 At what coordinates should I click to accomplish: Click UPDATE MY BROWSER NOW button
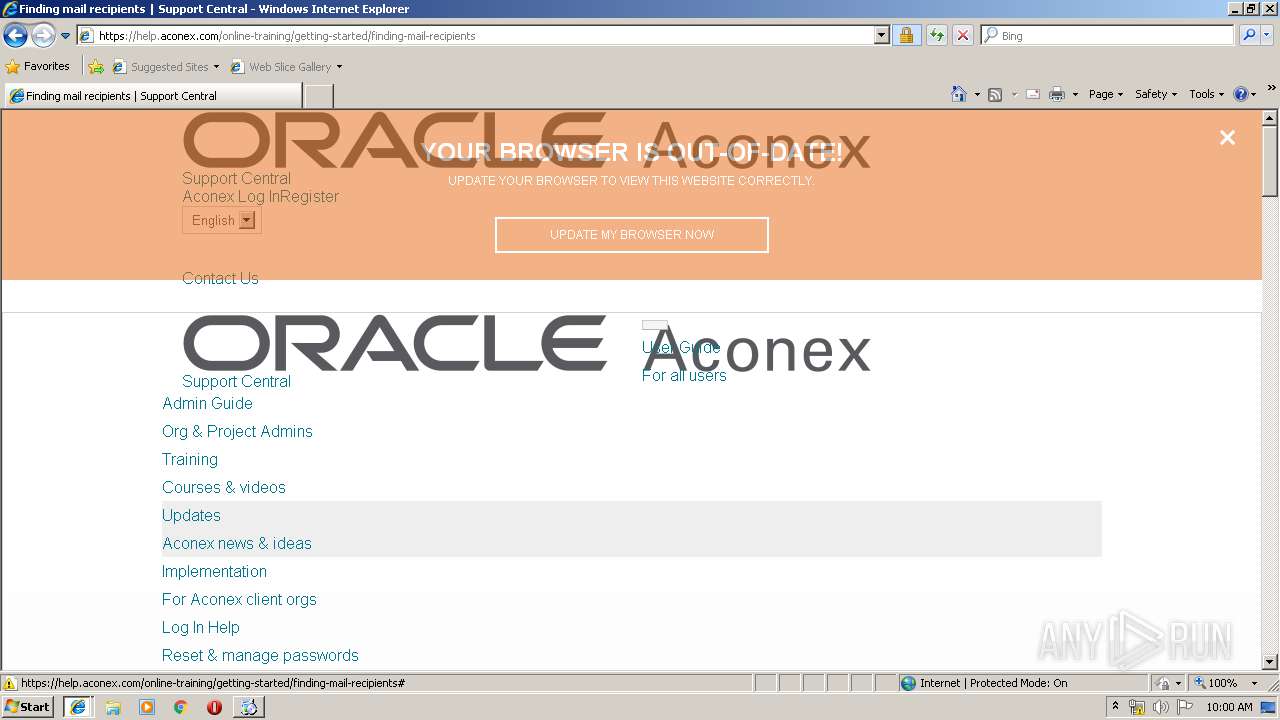point(632,235)
